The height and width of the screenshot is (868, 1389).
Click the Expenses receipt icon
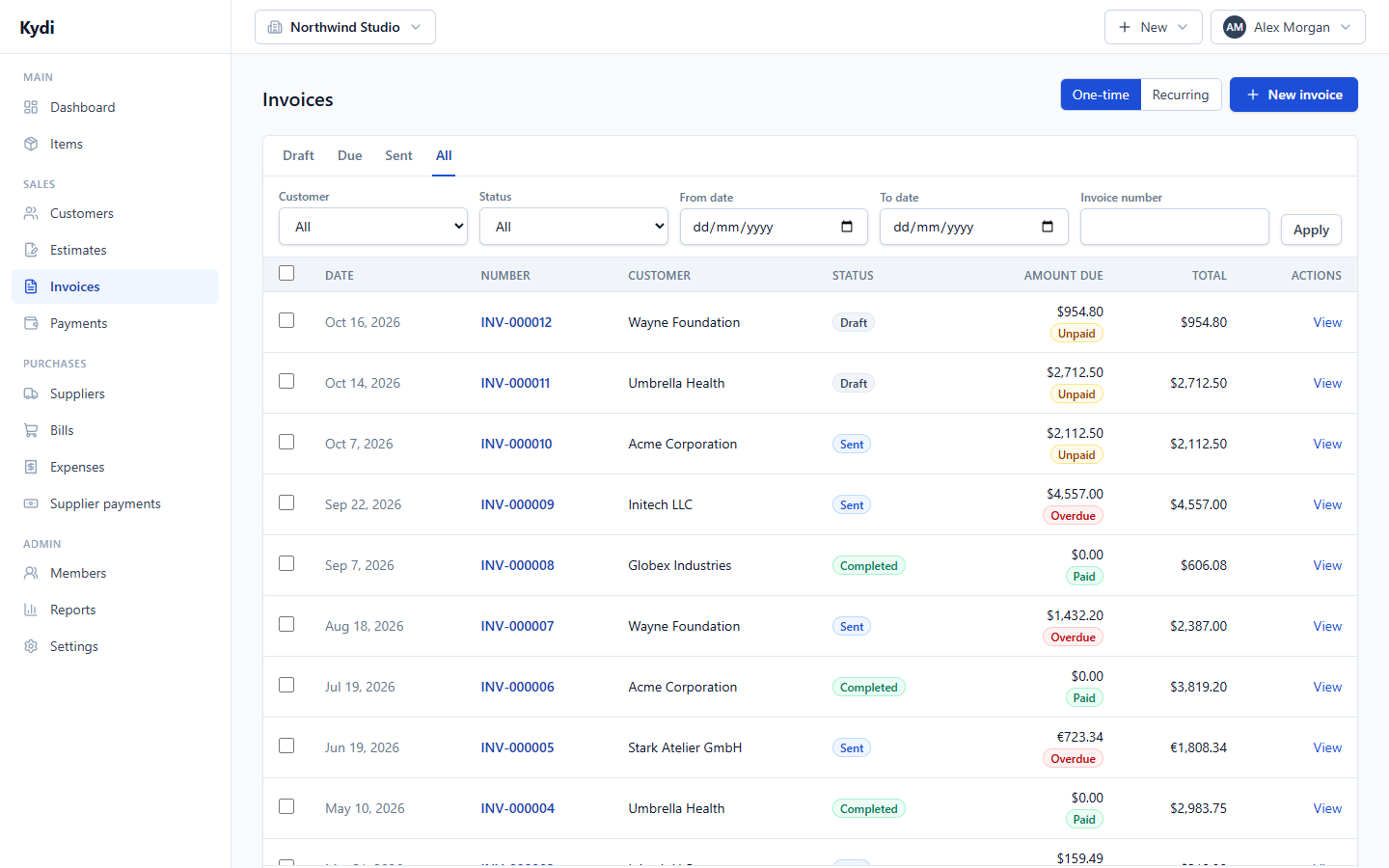[x=31, y=467]
